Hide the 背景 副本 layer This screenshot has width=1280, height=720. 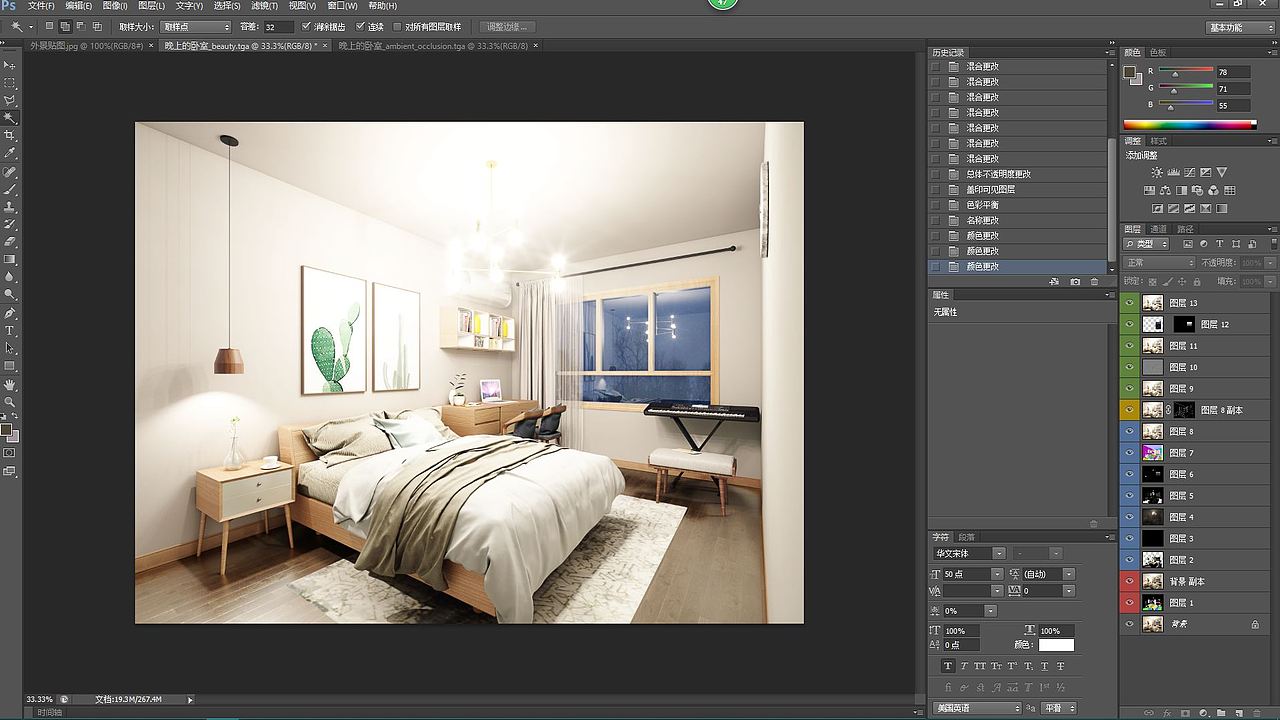[x=1130, y=581]
